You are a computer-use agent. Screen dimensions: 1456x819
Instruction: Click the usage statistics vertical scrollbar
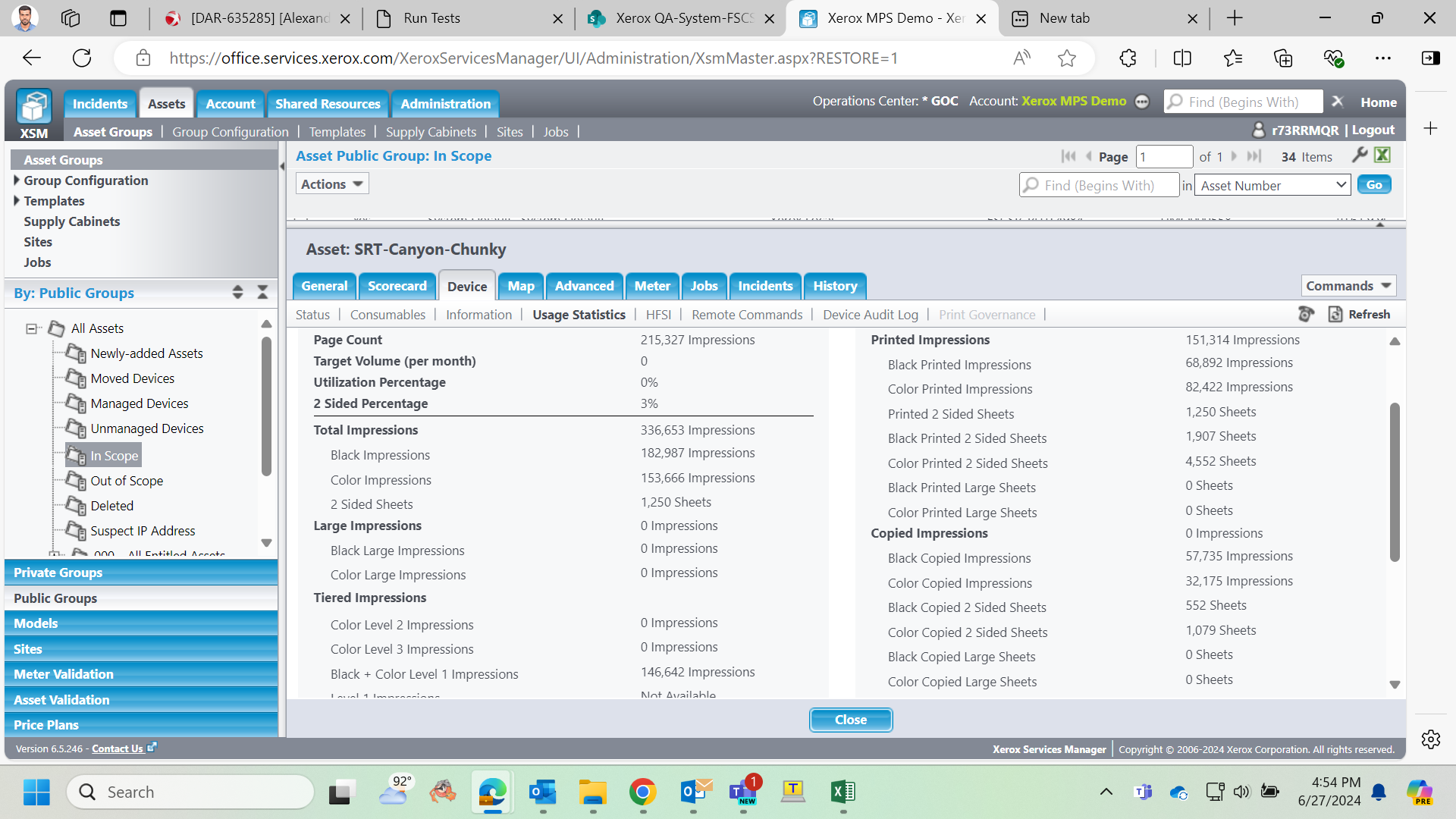tap(1395, 482)
